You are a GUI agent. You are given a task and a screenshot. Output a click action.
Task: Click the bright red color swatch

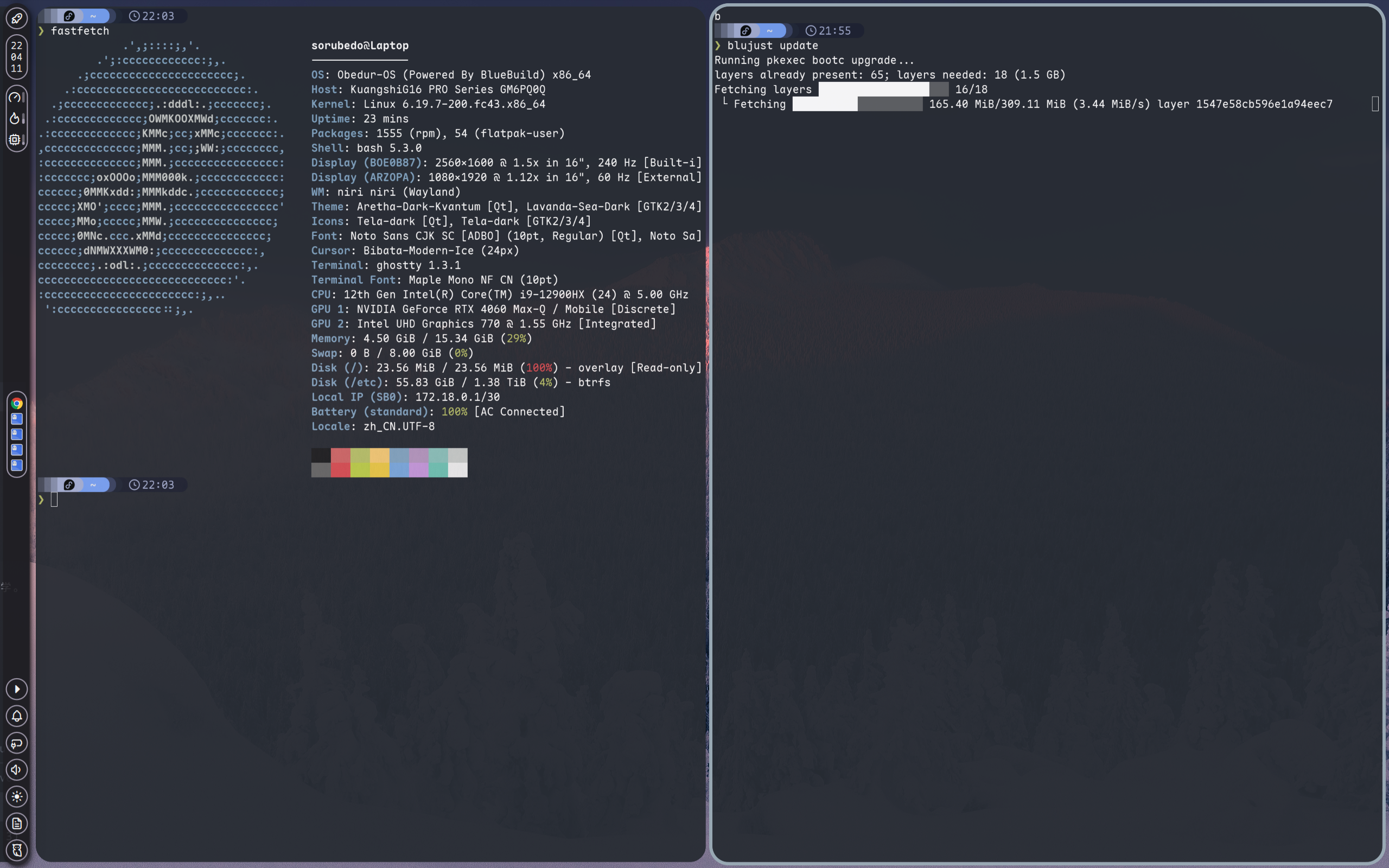340,470
